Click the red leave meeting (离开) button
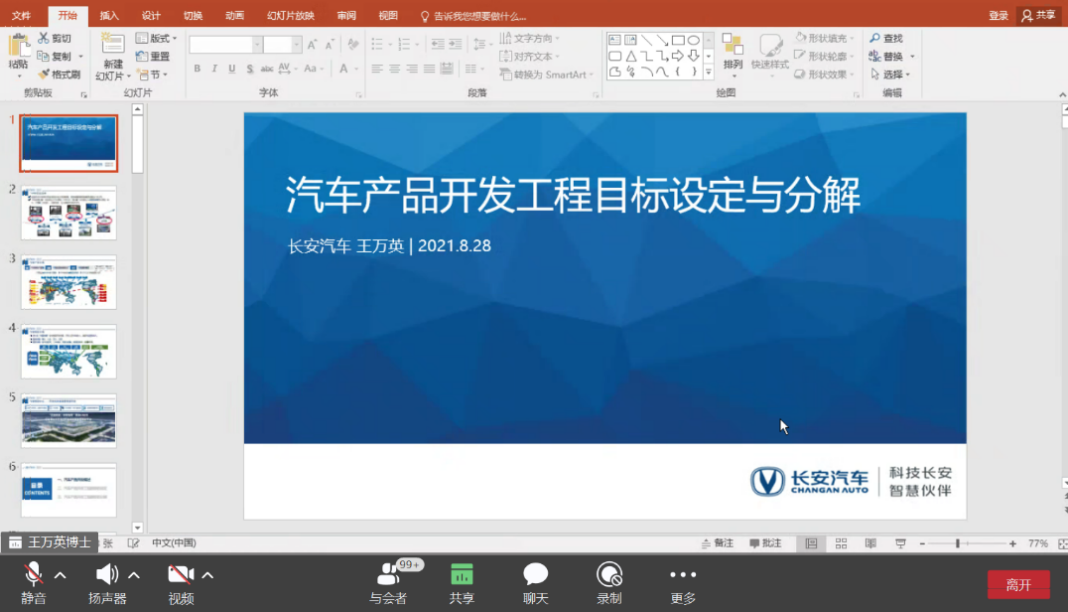This screenshot has width=1068, height=612. [1018, 585]
